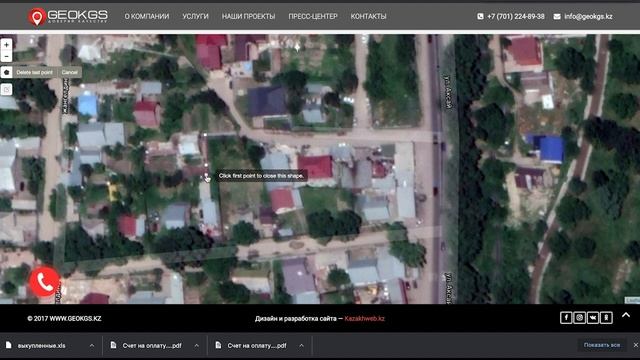Screen dimensions: 640x360
Task: Click Delete last point button
Action: coord(34,72)
